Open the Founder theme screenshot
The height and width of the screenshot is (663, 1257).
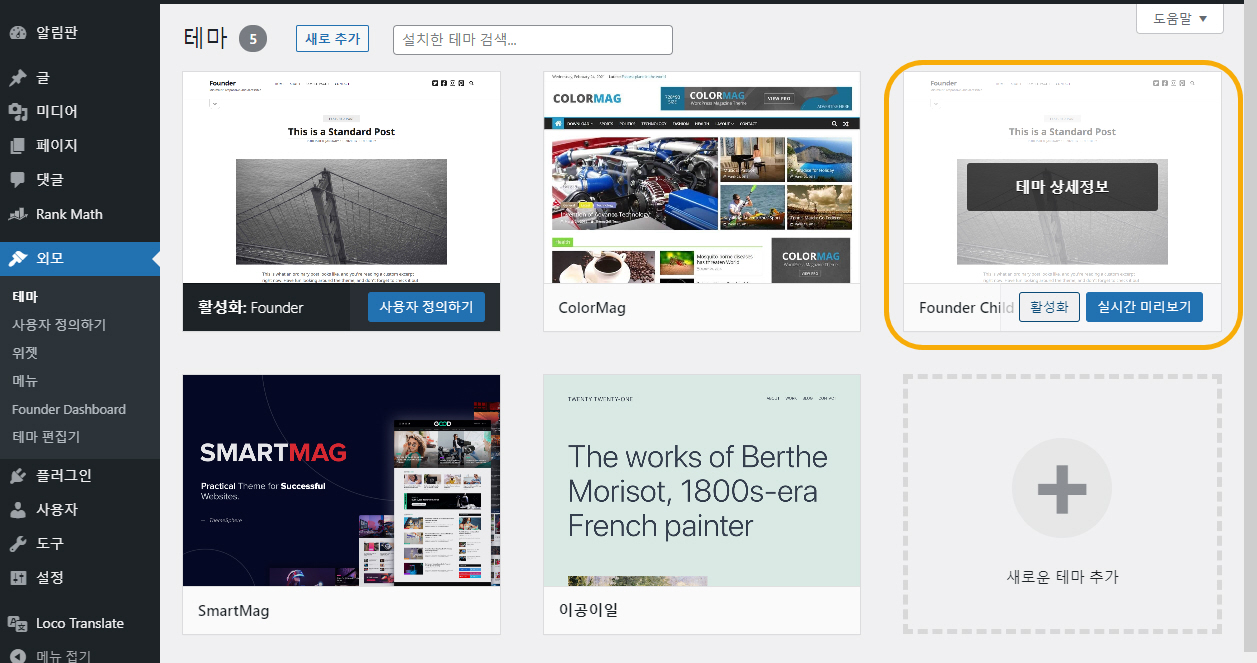pos(341,177)
